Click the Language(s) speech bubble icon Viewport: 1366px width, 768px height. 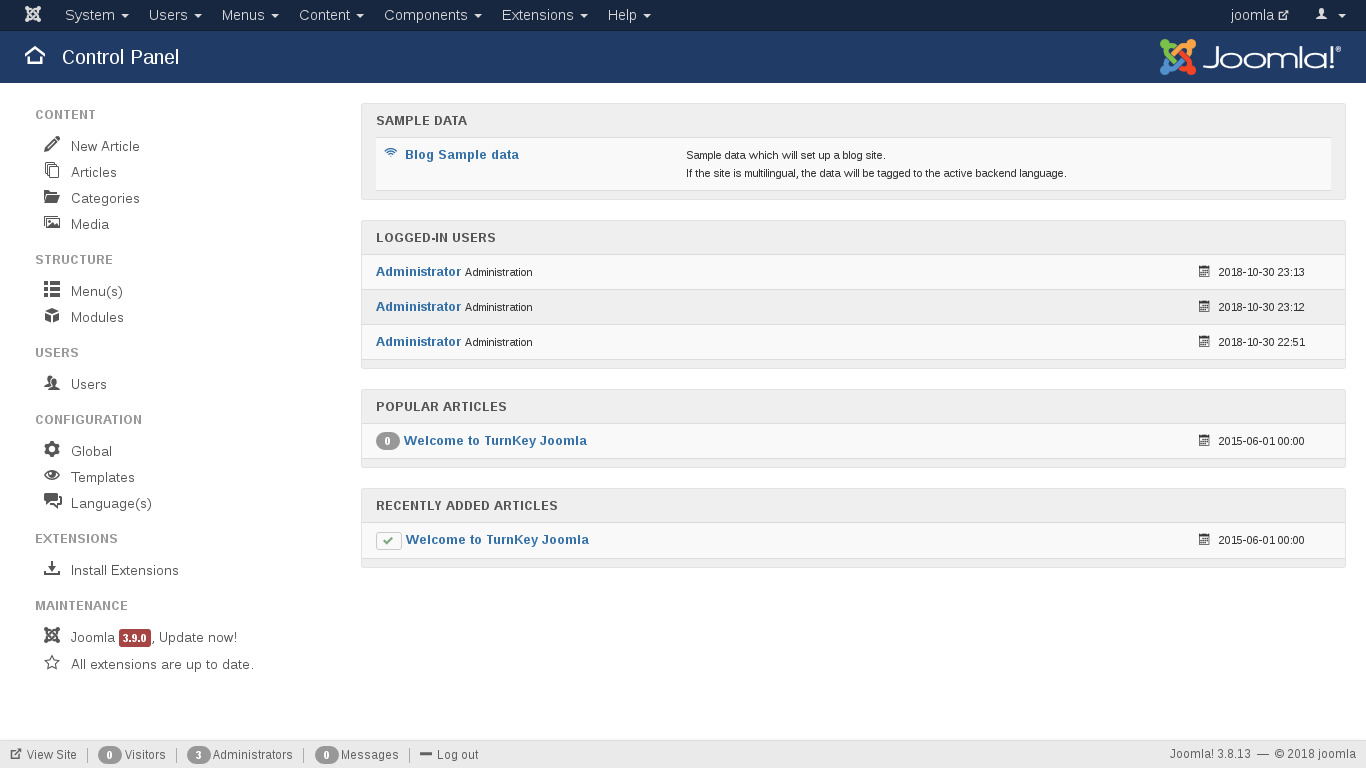tap(52, 502)
